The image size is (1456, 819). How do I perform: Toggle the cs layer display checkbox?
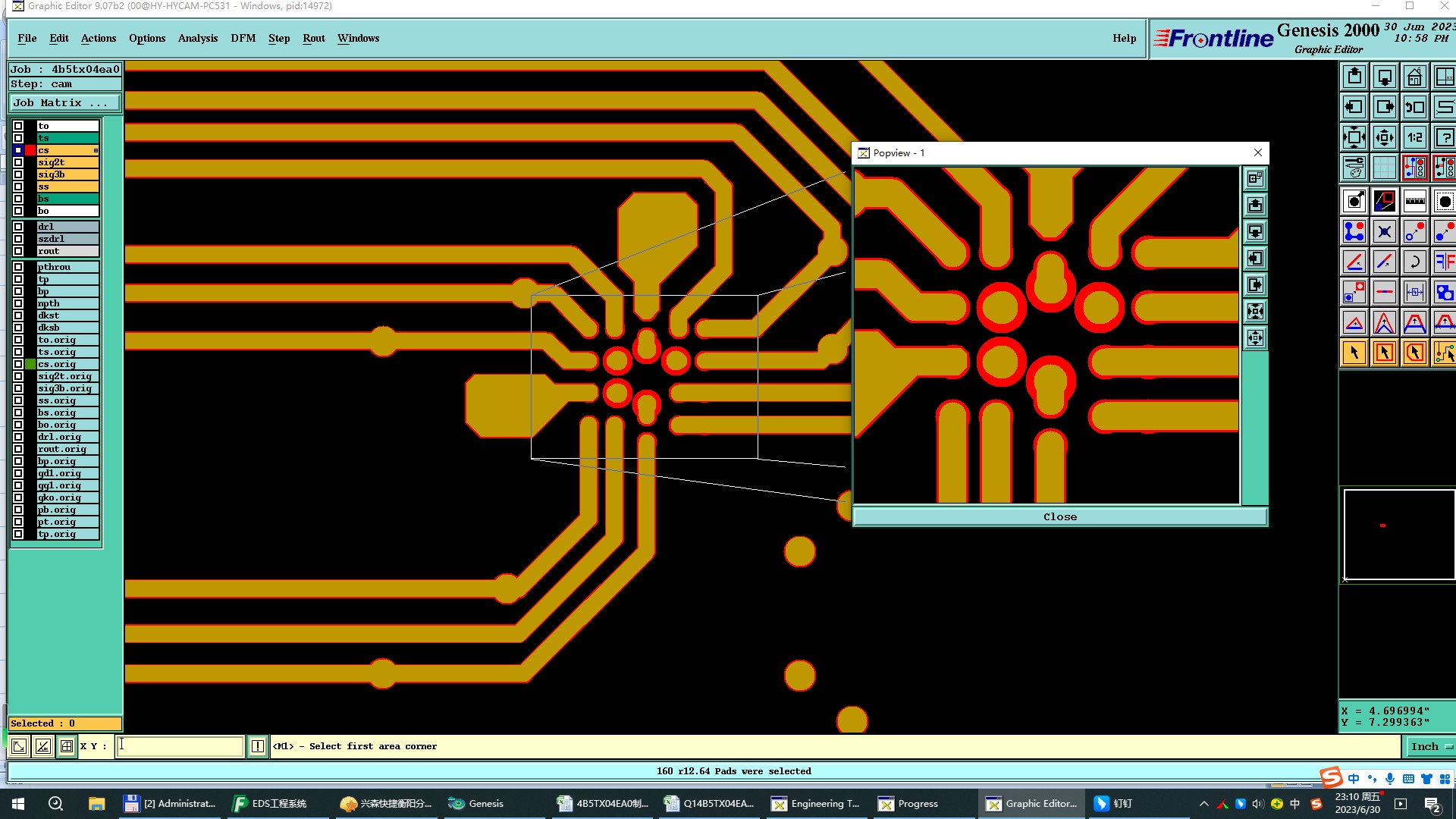coord(18,150)
